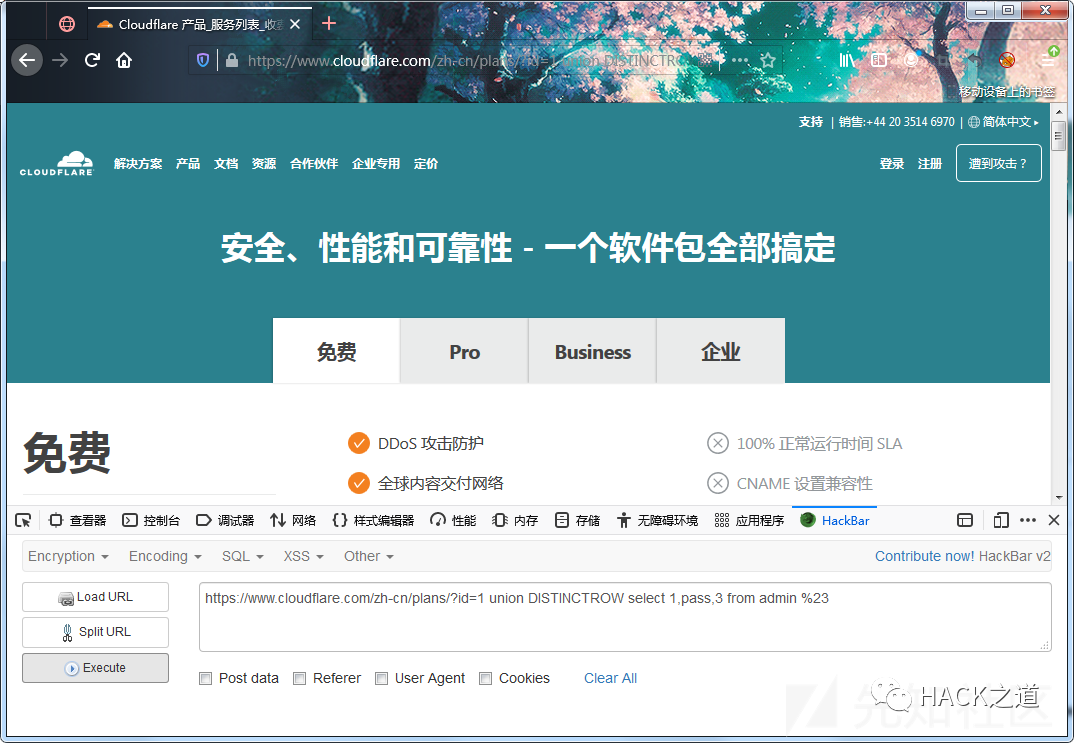Expand the Encryption dropdown
This screenshot has width=1074, height=743.
(68, 556)
